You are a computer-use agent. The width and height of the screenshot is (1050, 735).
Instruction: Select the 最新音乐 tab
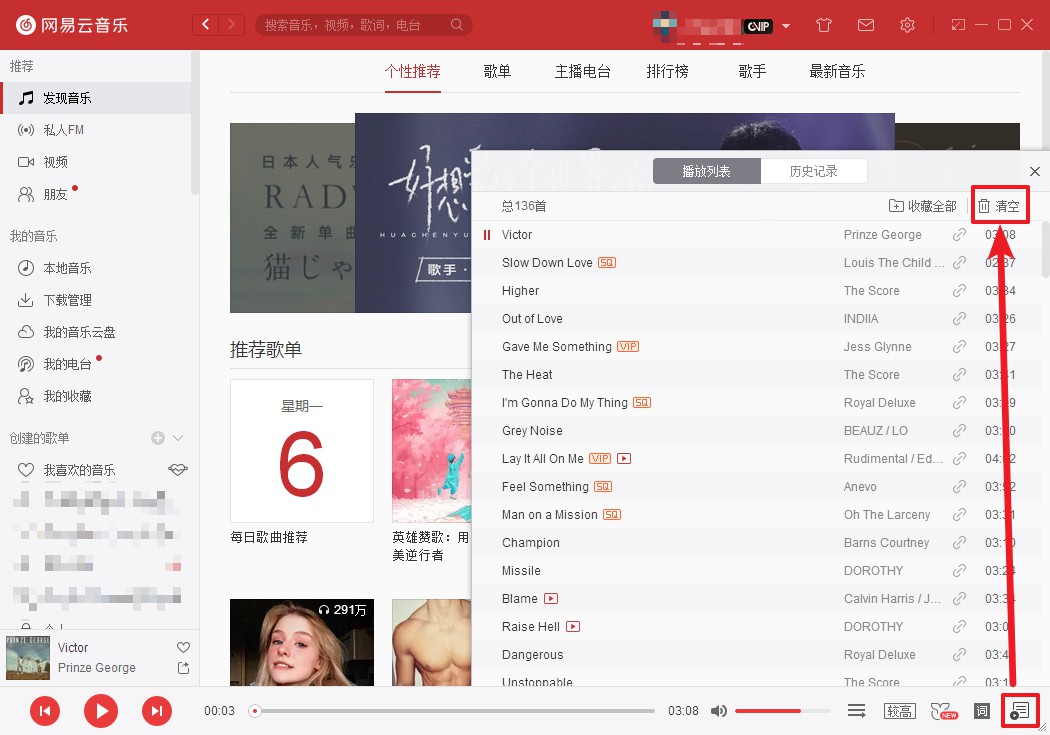click(837, 71)
